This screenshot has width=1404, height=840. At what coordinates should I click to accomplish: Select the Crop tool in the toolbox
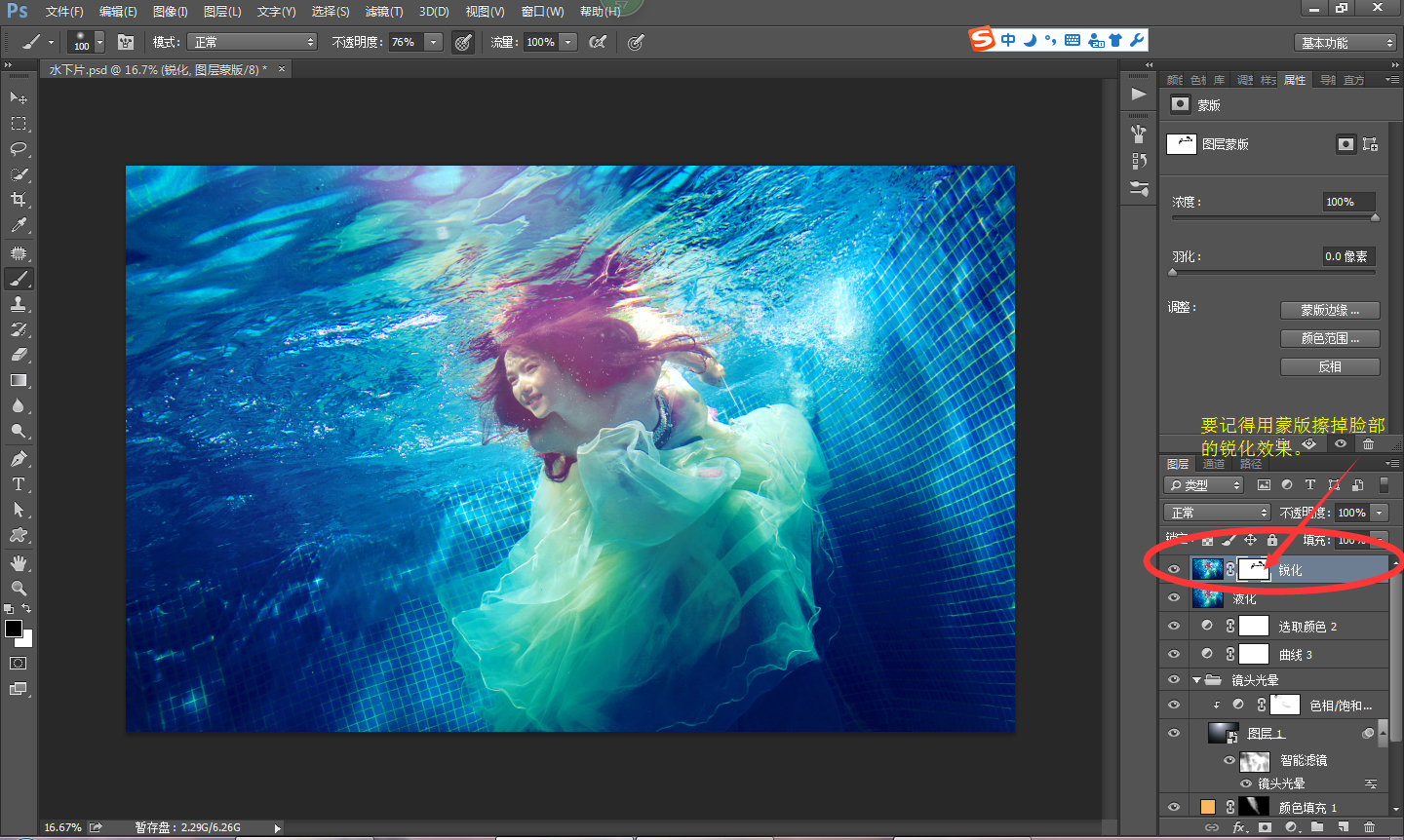click(x=18, y=200)
